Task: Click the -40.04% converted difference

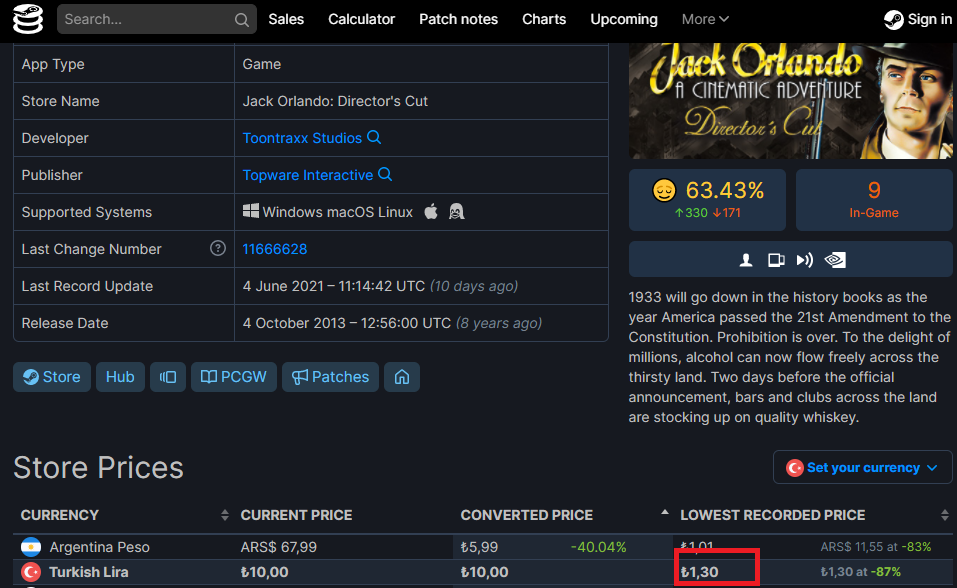Action: [x=598, y=547]
